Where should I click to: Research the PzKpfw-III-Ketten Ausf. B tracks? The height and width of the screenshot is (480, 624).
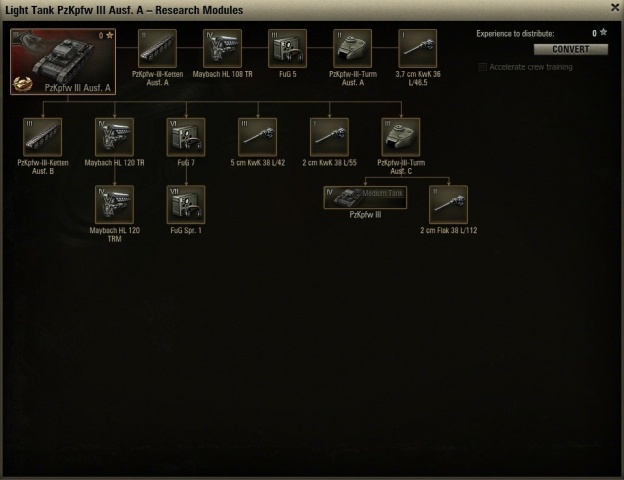point(43,137)
